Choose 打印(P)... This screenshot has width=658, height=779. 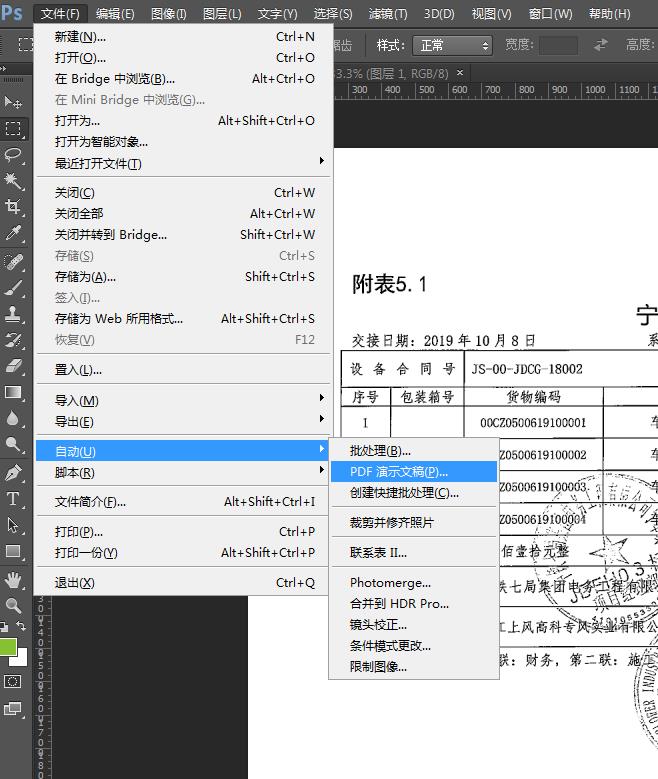point(182,532)
